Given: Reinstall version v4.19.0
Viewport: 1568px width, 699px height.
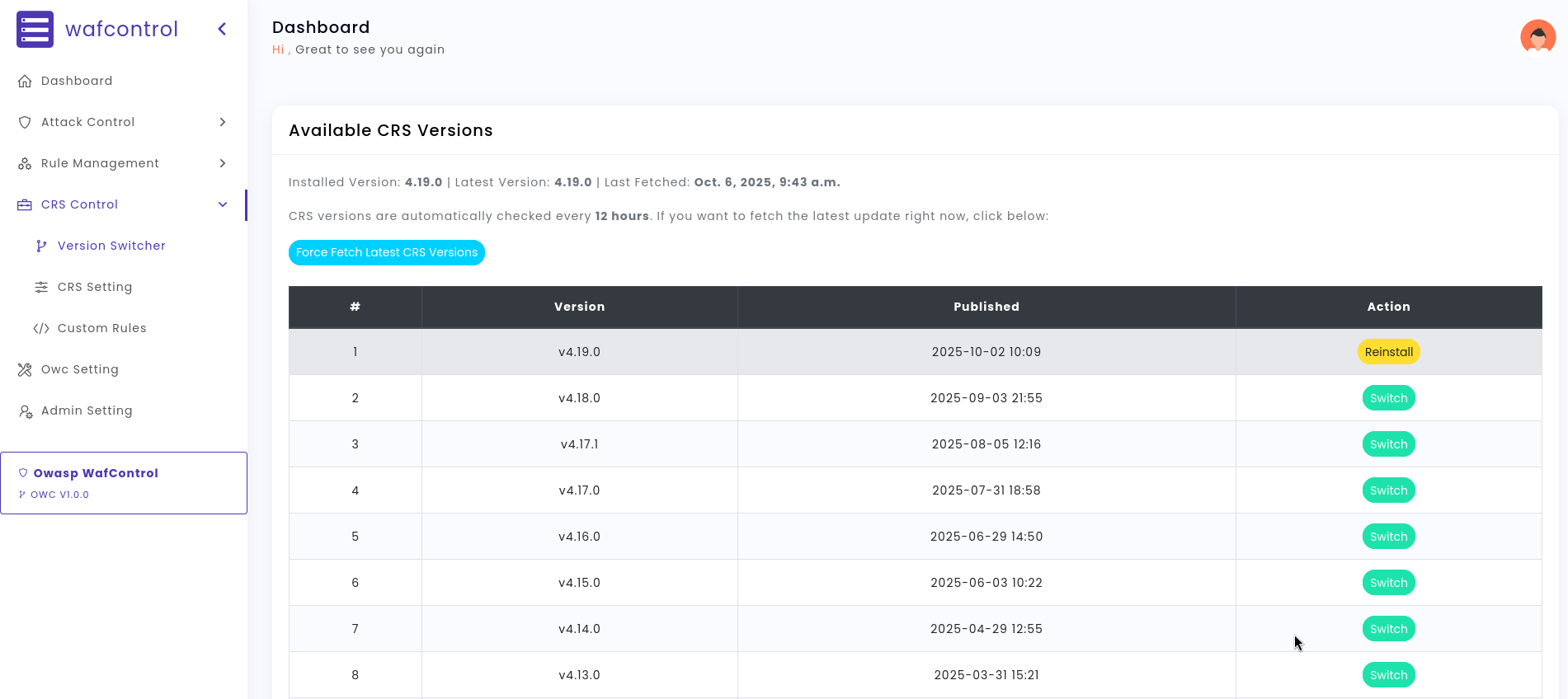Looking at the screenshot, I should [x=1389, y=352].
